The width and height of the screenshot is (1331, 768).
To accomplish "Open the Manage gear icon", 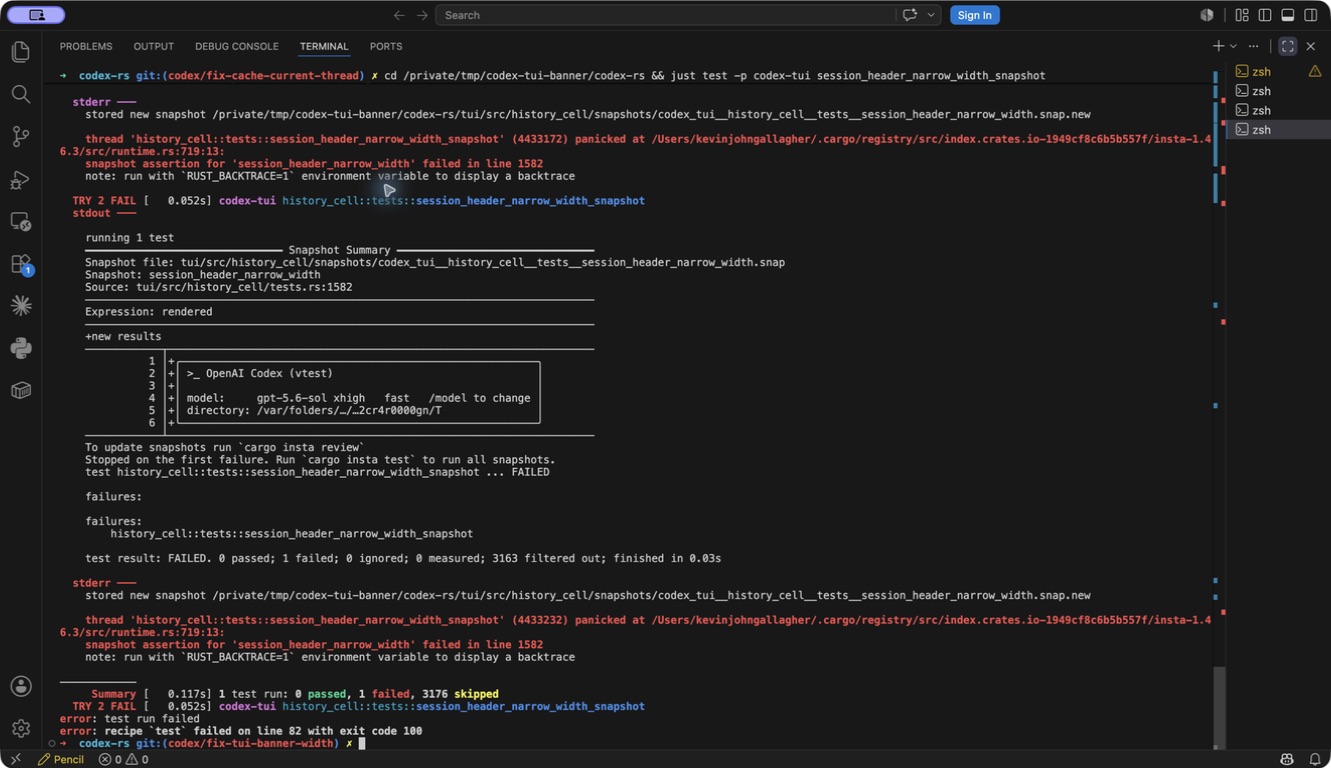I will (x=21, y=728).
